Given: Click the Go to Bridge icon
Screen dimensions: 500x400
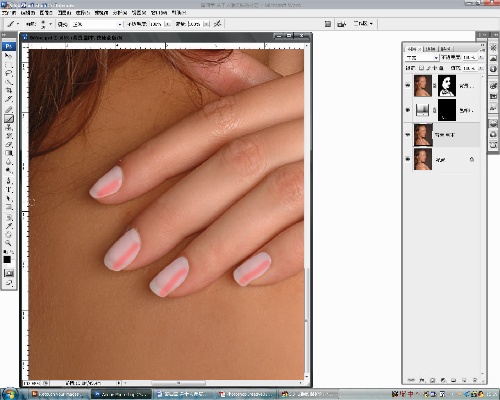Looking at the screenshot, I should (x=341, y=24).
